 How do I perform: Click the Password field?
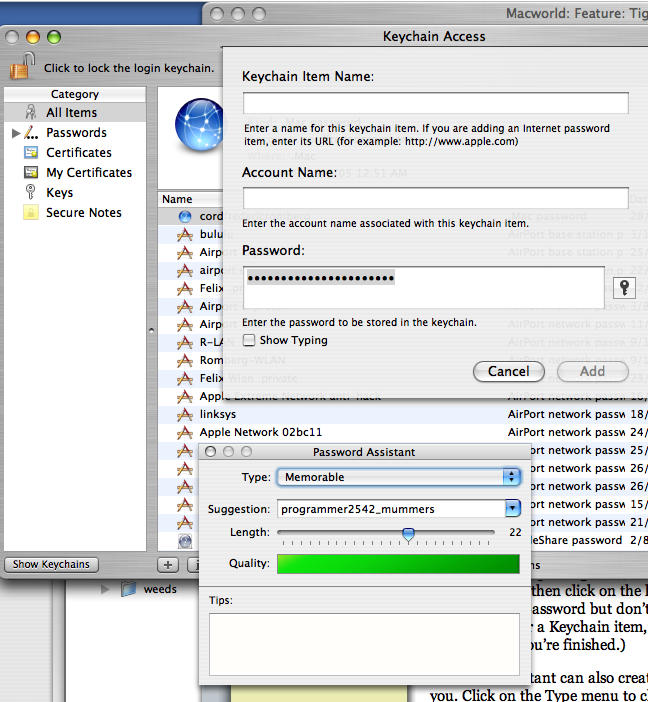tap(424, 287)
